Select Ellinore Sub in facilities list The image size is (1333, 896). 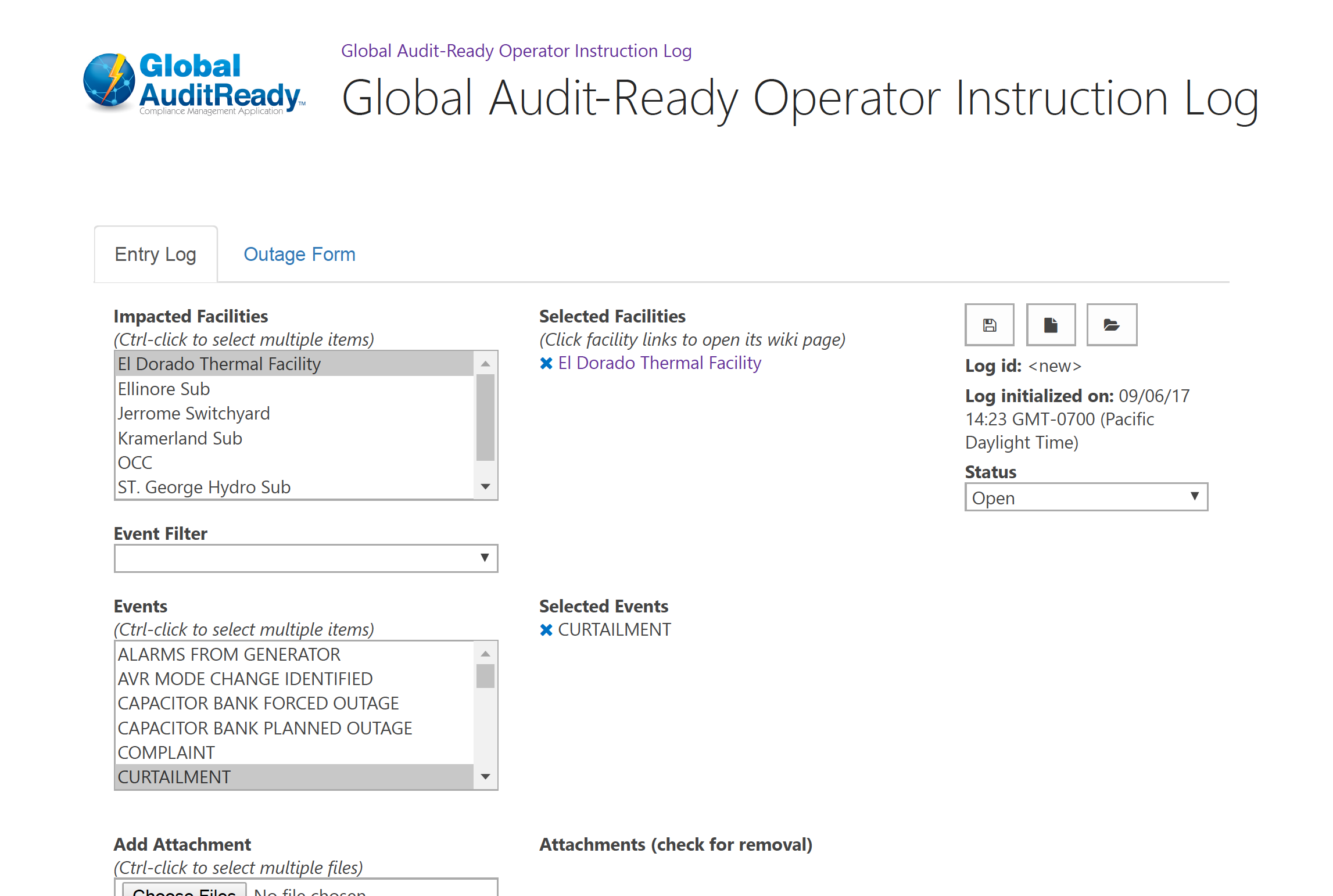pyautogui.click(x=294, y=389)
